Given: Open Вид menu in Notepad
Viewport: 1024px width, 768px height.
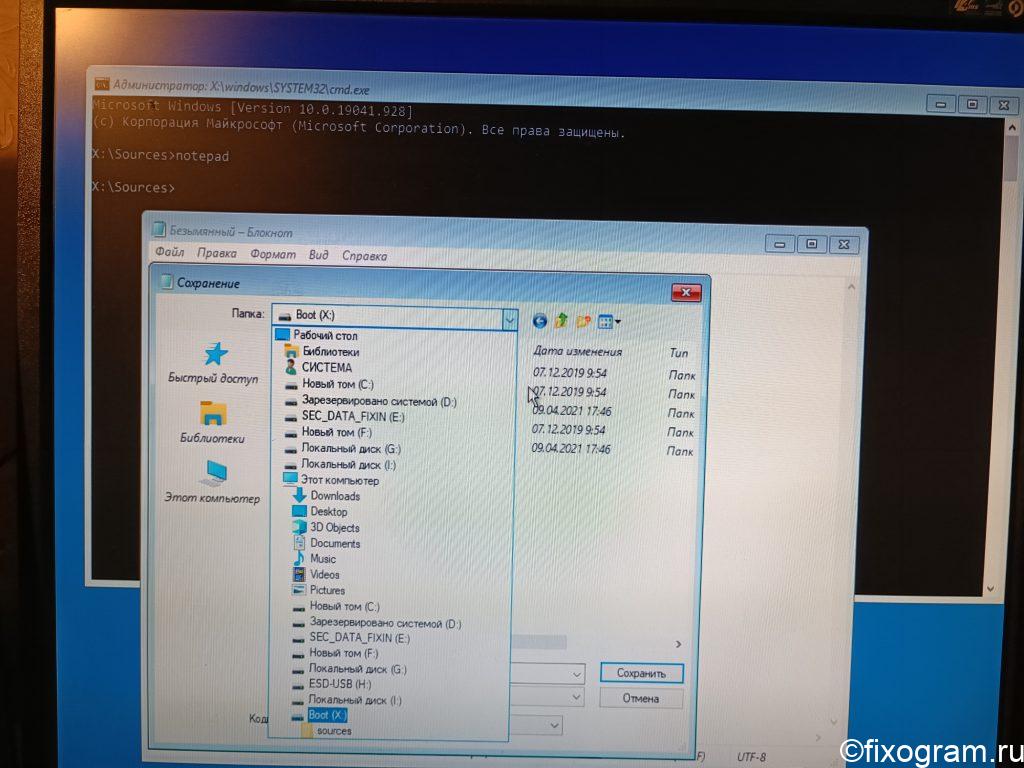Looking at the screenshot, I should coord(319,255).
